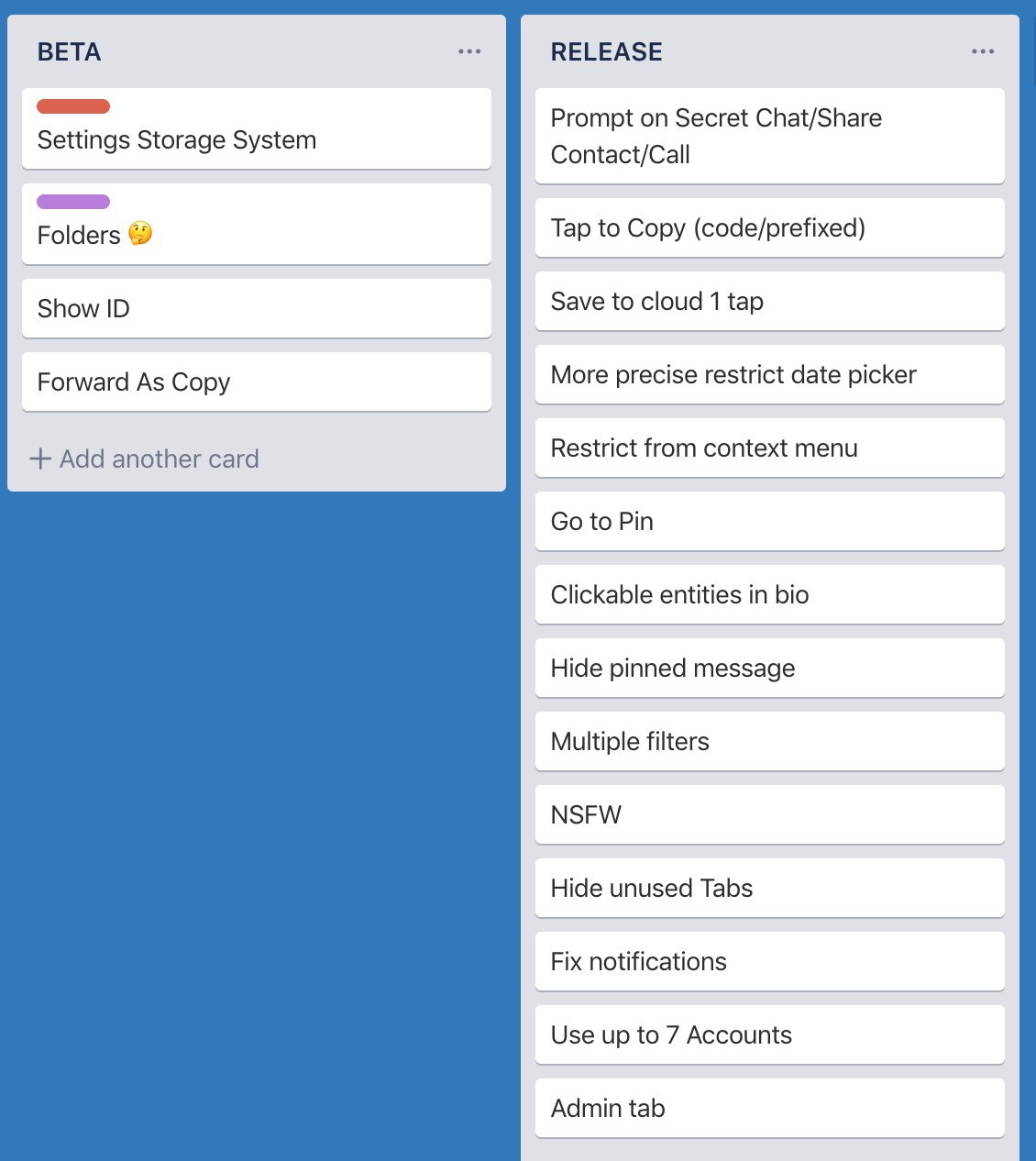Open the Use up to 7 Accounts card

(x=770, y=1034)
